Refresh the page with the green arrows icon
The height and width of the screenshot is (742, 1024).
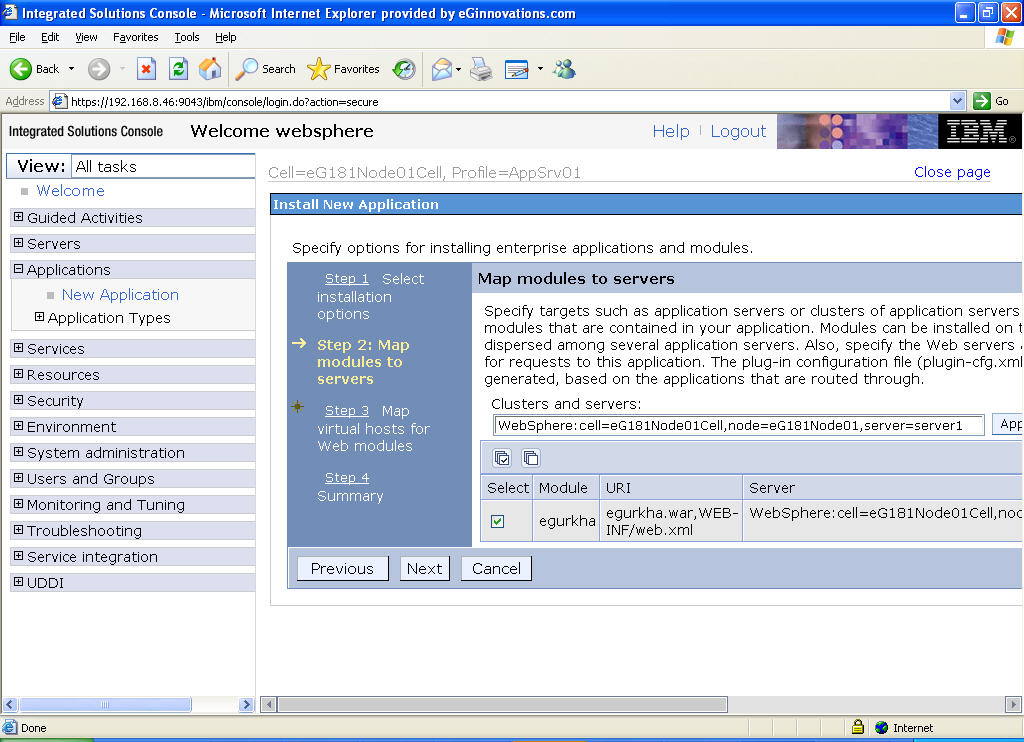tap(178, 69)
